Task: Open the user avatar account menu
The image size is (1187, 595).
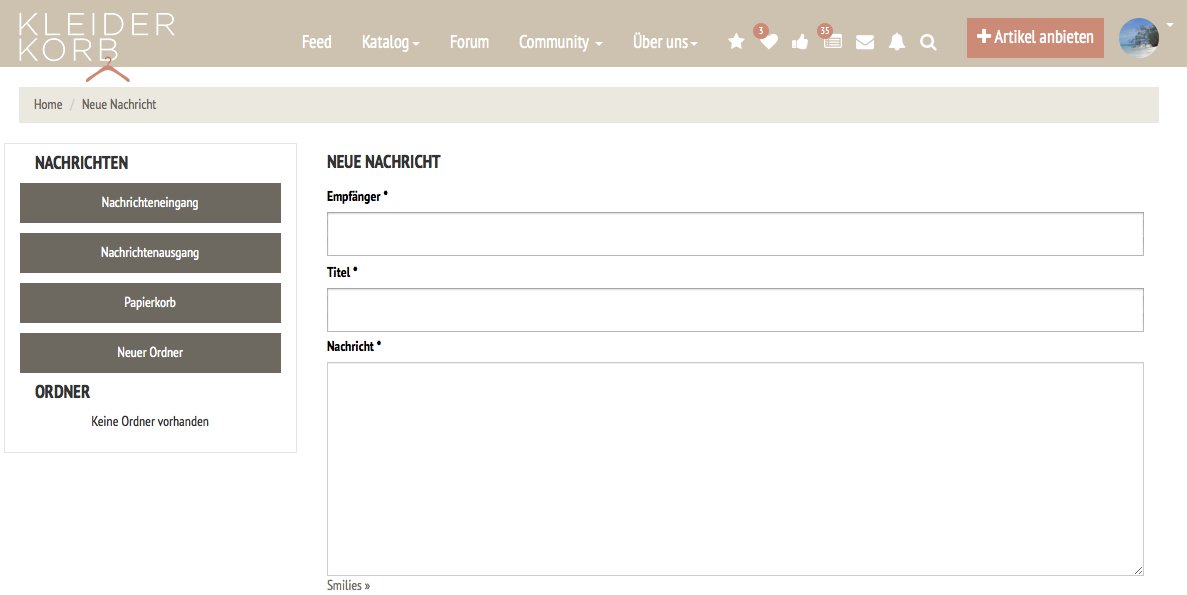Action: pos(1140,38)
